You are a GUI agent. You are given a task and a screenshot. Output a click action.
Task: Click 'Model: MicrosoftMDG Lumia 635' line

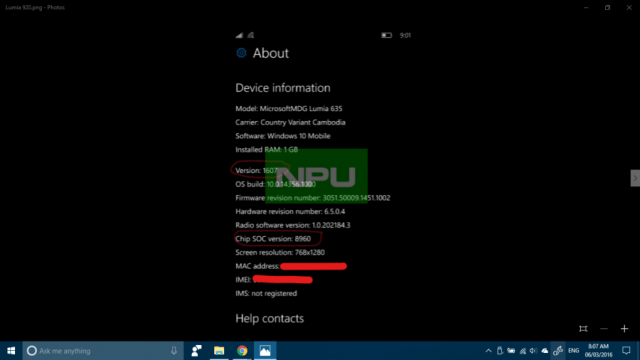coord(289,109)
